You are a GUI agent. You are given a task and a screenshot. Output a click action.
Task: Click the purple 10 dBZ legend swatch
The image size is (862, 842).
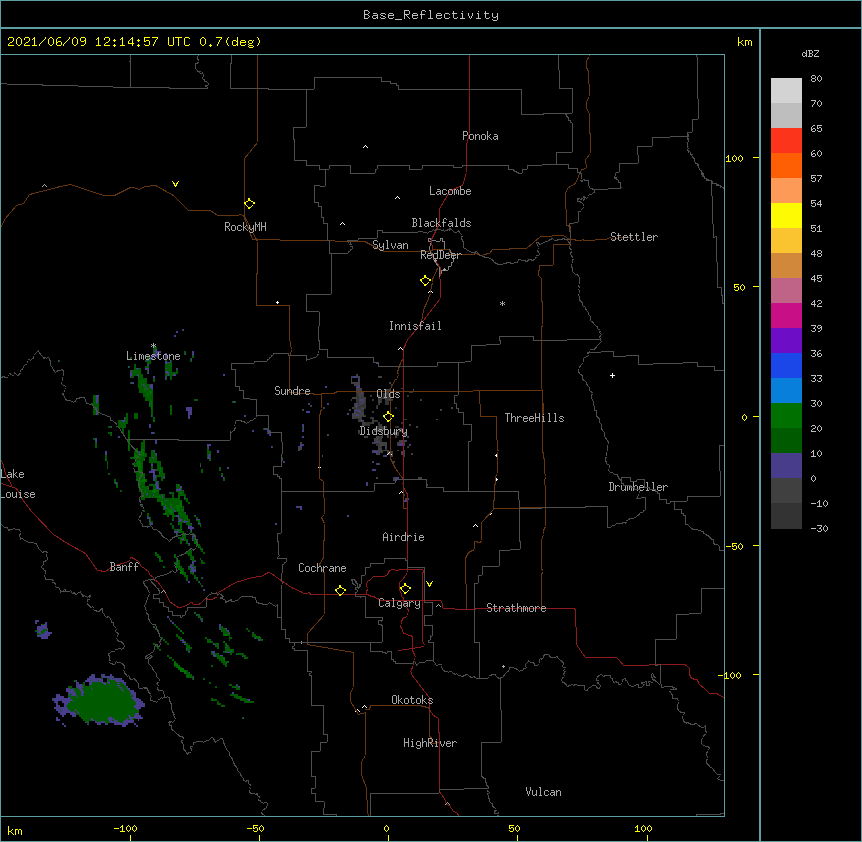(x=786, y=466)
